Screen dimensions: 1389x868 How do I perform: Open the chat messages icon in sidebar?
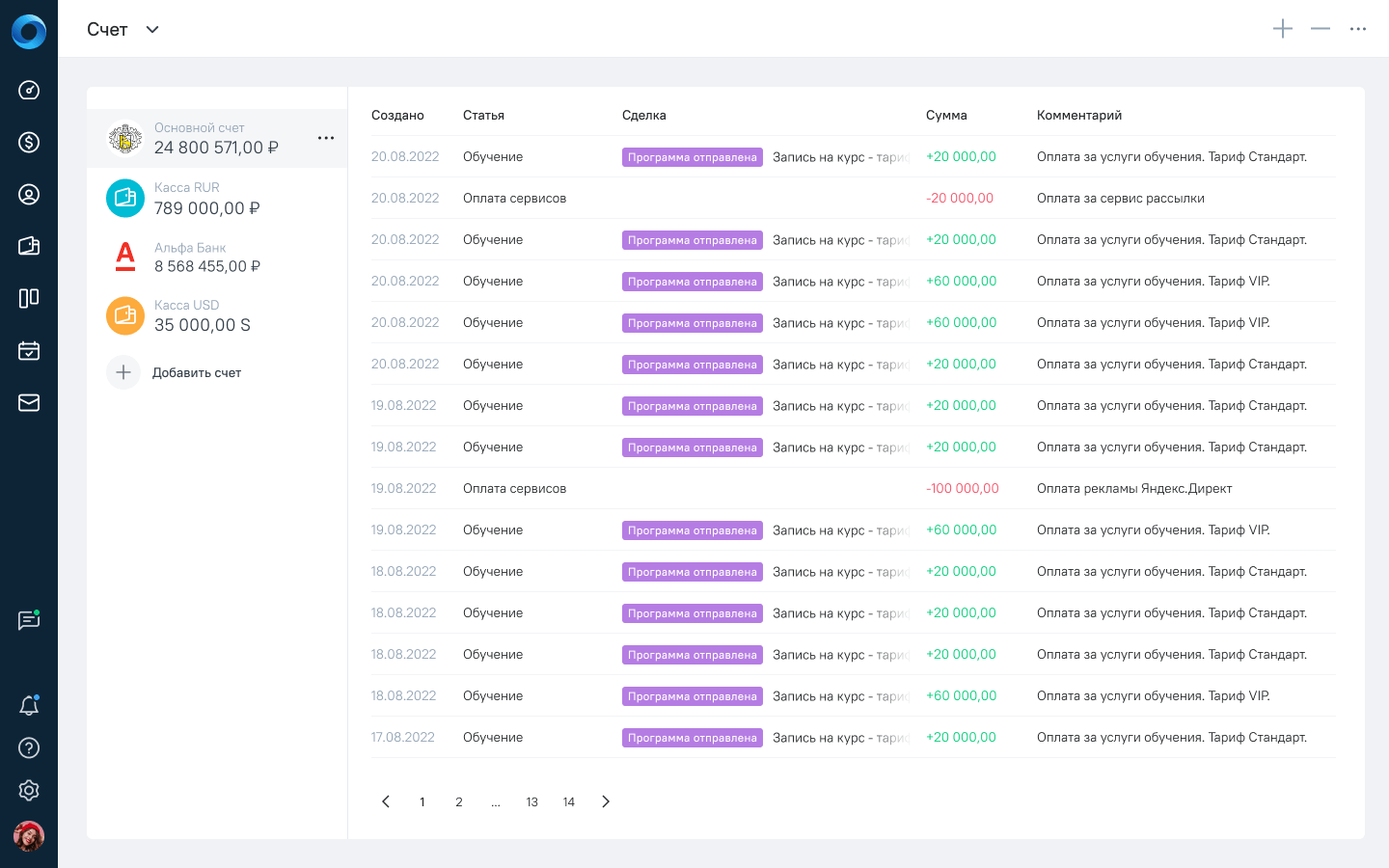click(29, 620)
